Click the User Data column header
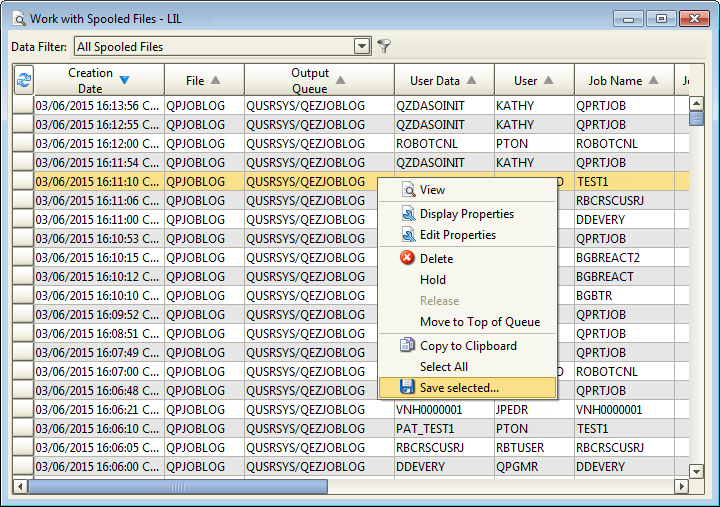This screenshot has width=720, height=507. (x=443, y=80)
